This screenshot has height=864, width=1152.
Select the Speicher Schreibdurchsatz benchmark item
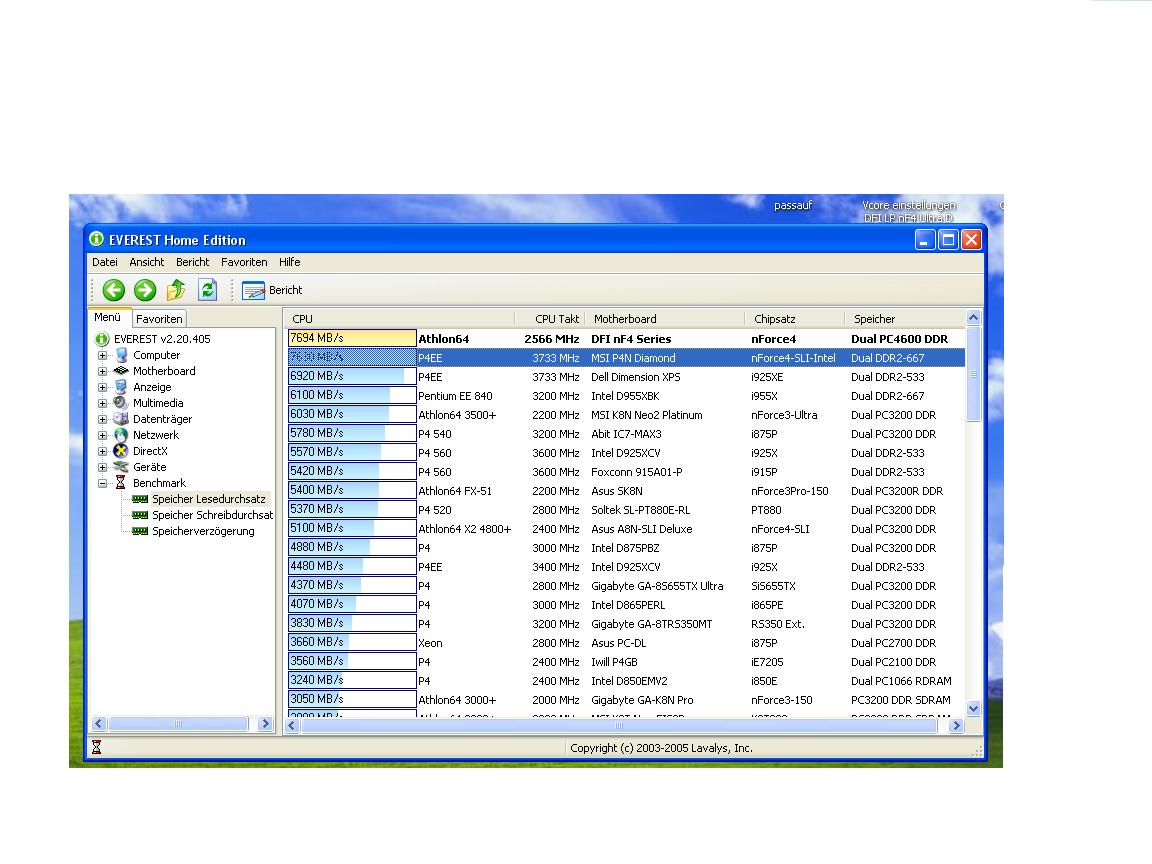pos(212,515)
